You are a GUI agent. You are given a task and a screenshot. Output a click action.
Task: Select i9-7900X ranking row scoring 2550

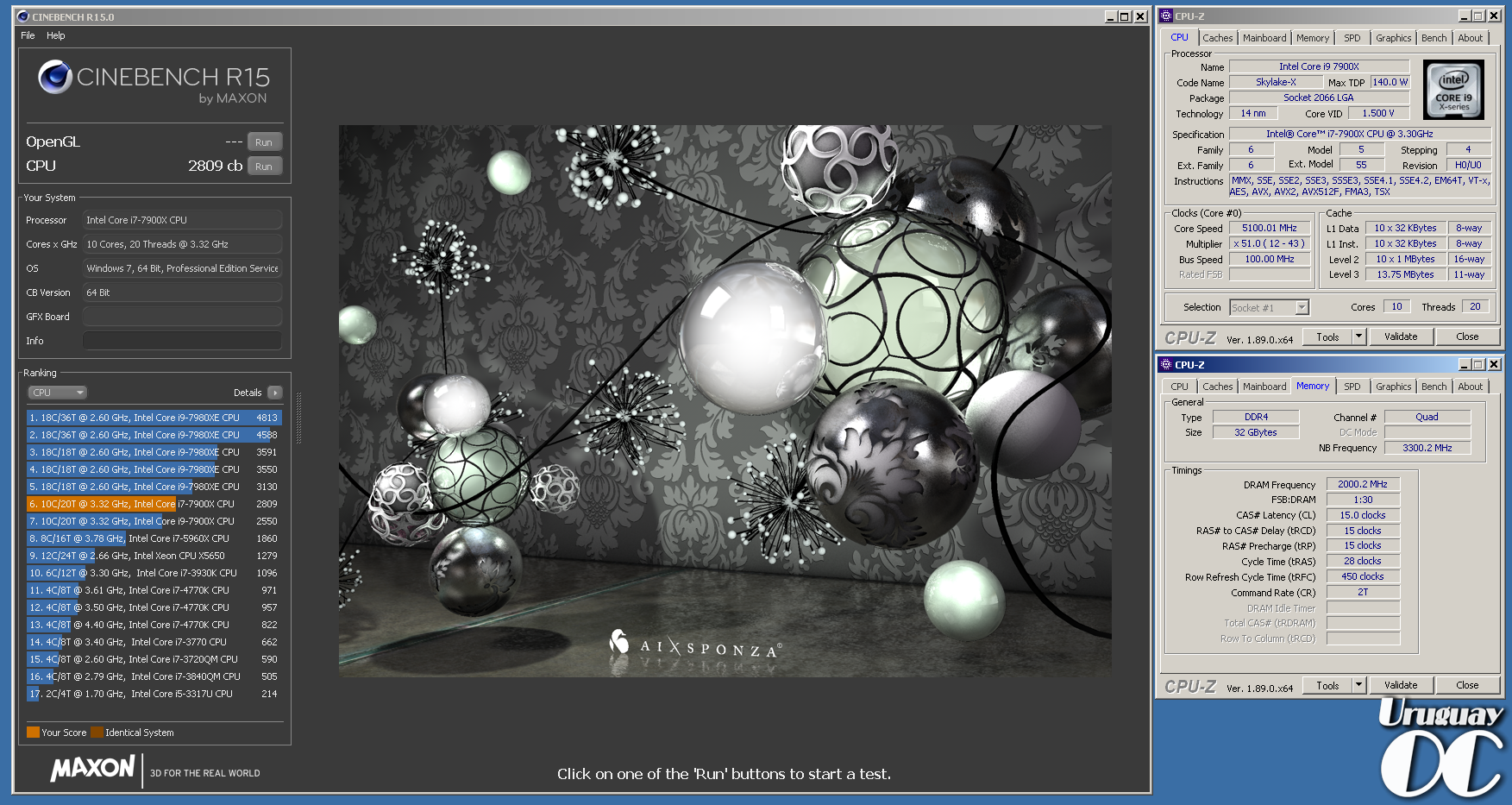click(154, 521)
